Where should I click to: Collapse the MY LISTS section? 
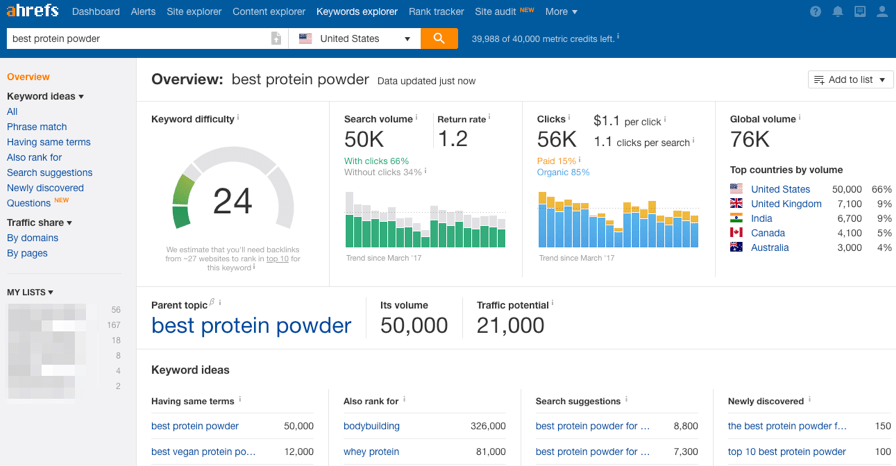point(30,292)
